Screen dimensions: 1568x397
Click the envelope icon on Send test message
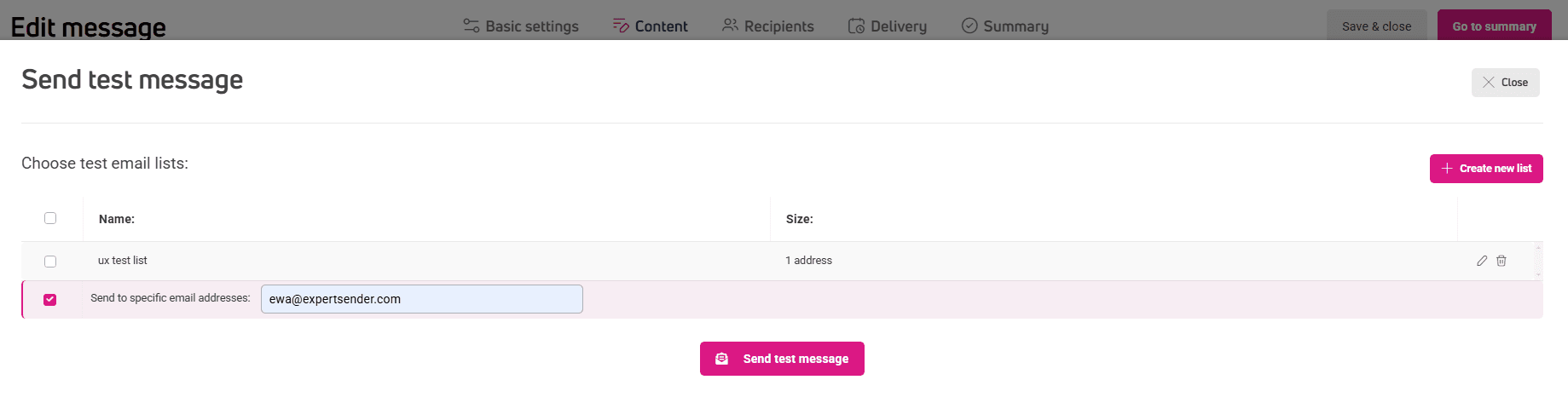pyautogui.click(x=721, y=359)
